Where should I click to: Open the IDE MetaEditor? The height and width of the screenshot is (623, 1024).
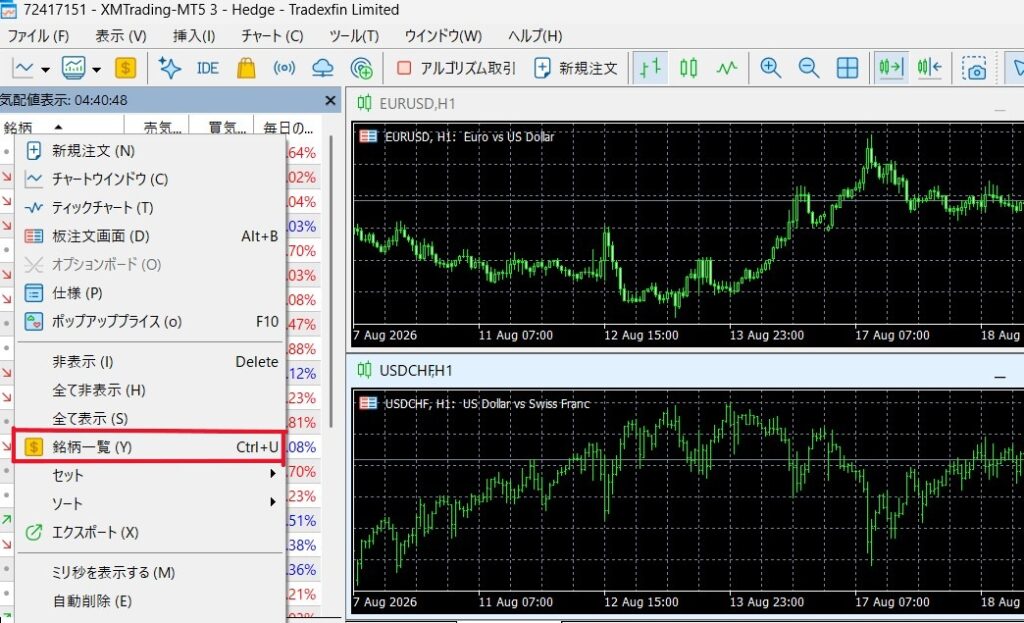[208, 68]
